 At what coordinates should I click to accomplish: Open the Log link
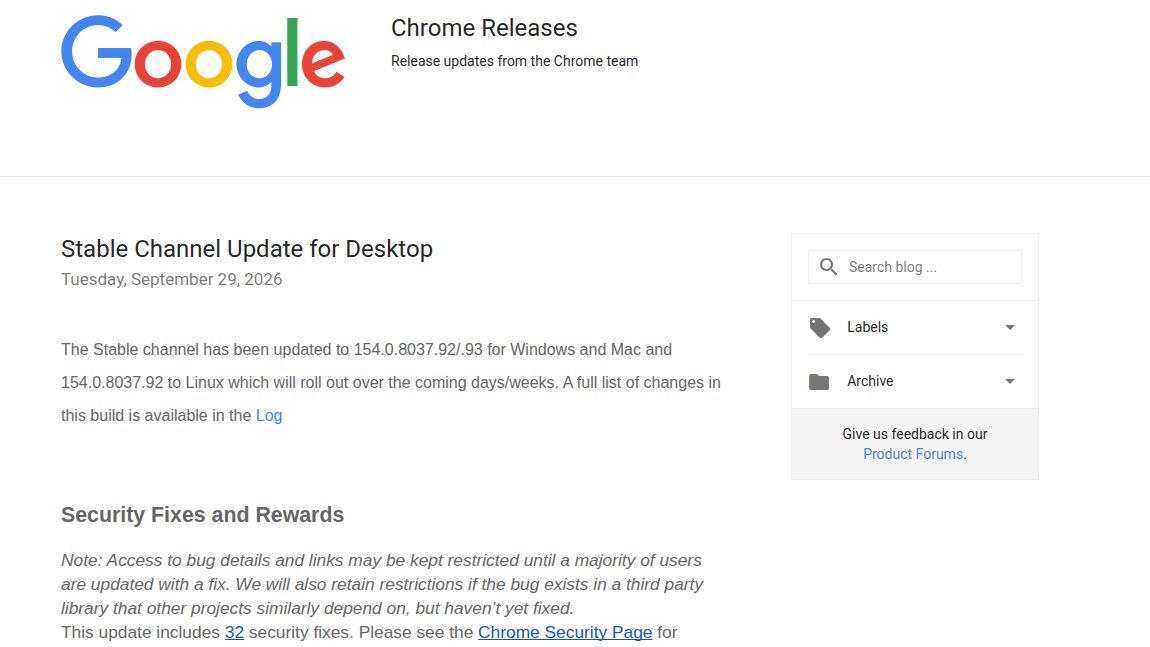click(269, 415)
